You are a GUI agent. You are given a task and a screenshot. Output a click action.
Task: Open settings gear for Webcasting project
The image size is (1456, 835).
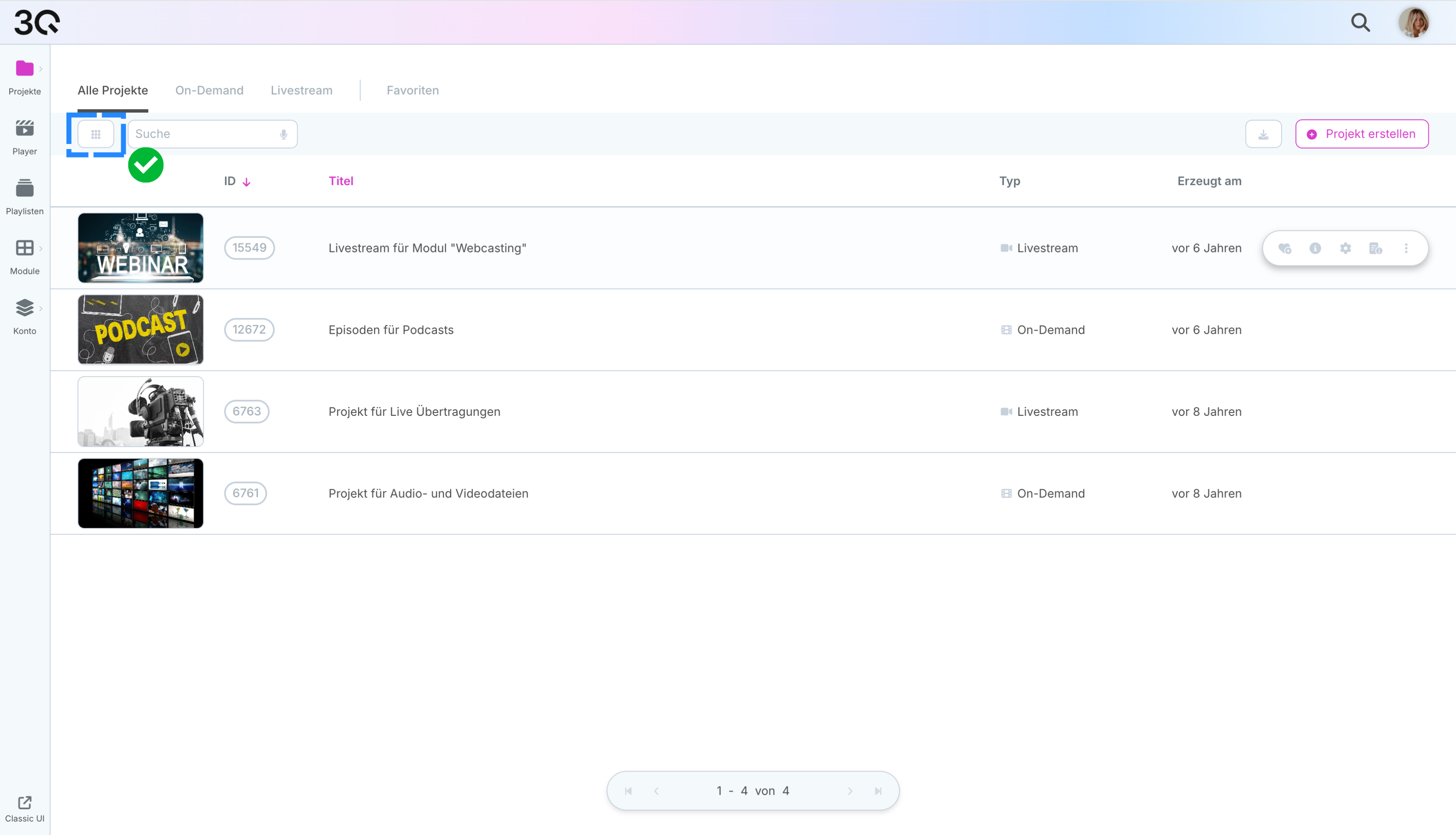coord(1346,248)
